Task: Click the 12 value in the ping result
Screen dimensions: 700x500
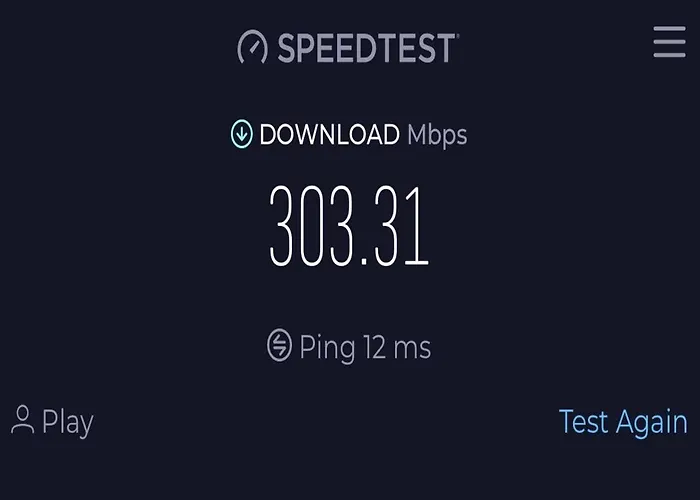Action: tap(374, 347)
